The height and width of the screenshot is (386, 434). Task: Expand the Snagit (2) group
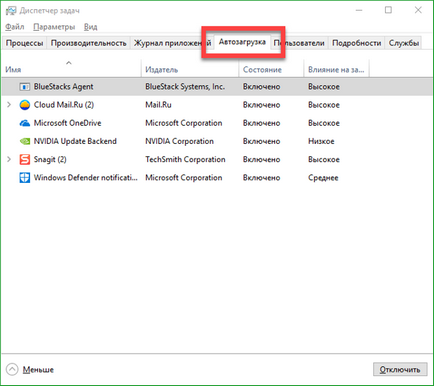(x=9, y=159)
